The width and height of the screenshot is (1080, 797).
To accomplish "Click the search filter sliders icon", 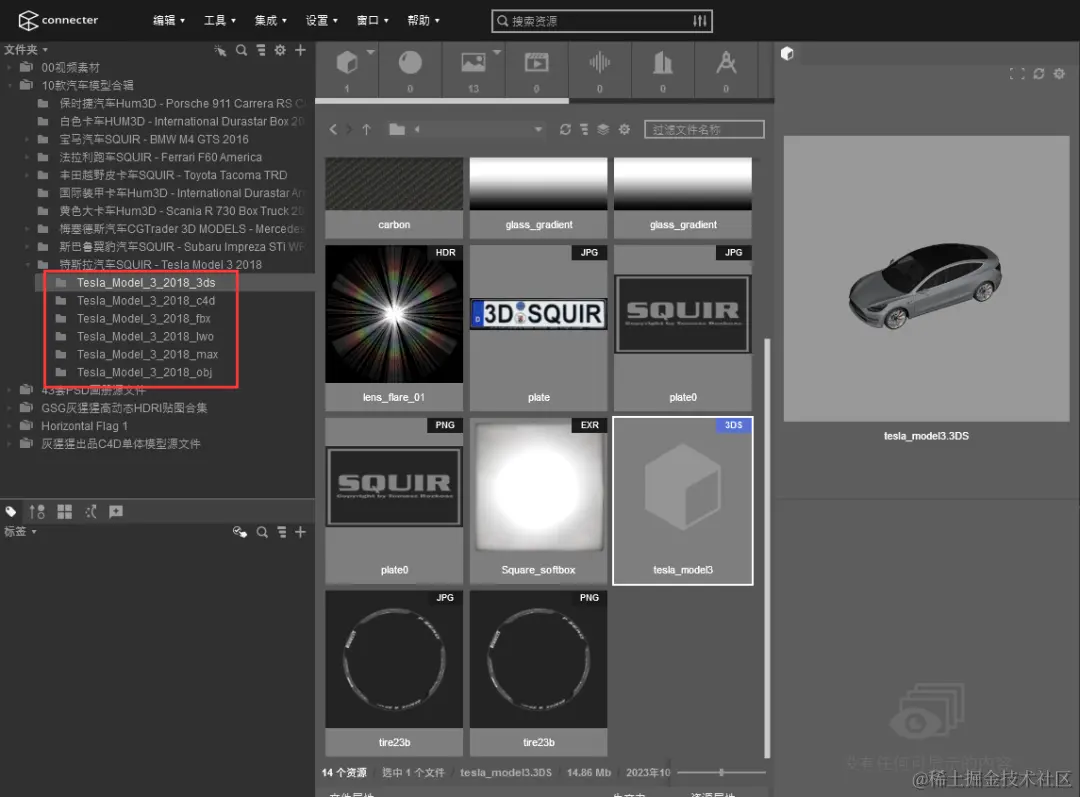I will pos(700,21).
